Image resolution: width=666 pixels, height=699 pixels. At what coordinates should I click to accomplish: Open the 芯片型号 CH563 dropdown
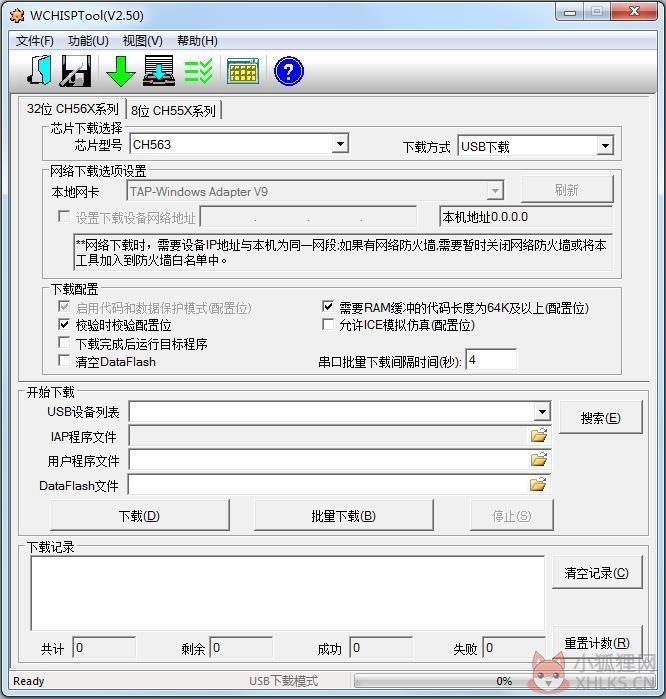(341, 144)
